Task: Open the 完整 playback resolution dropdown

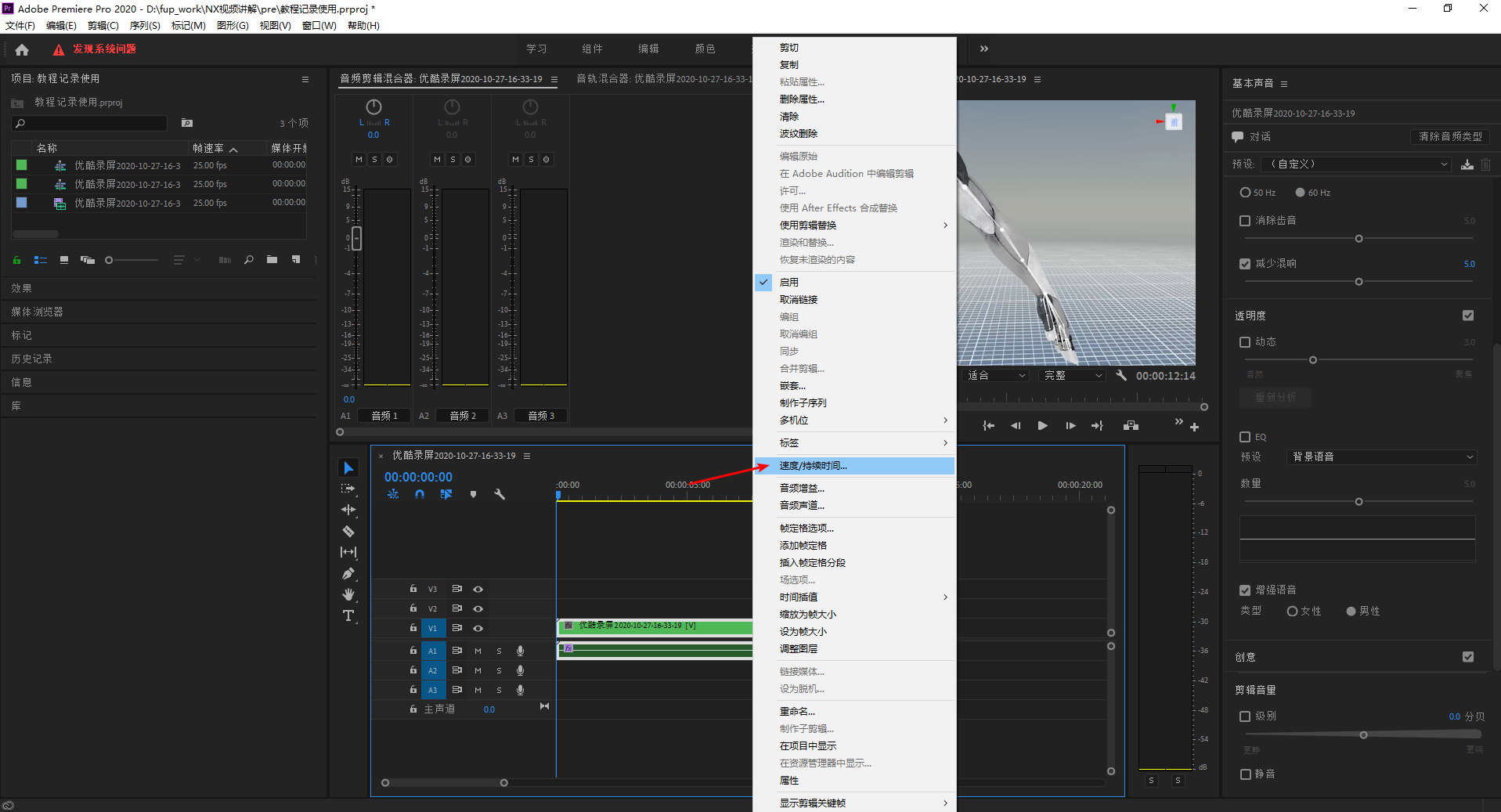Action: [1073, 376]
